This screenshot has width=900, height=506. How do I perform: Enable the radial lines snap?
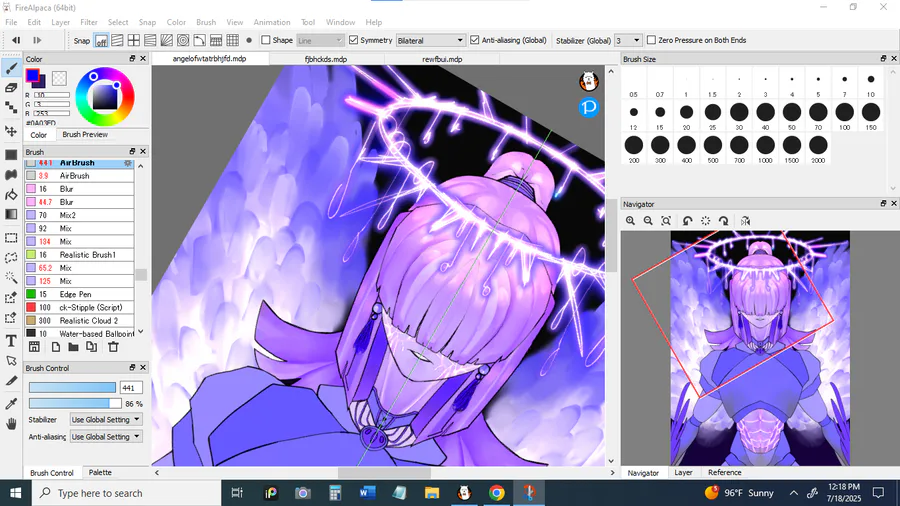pyautogui.click(x=166, y=40)
